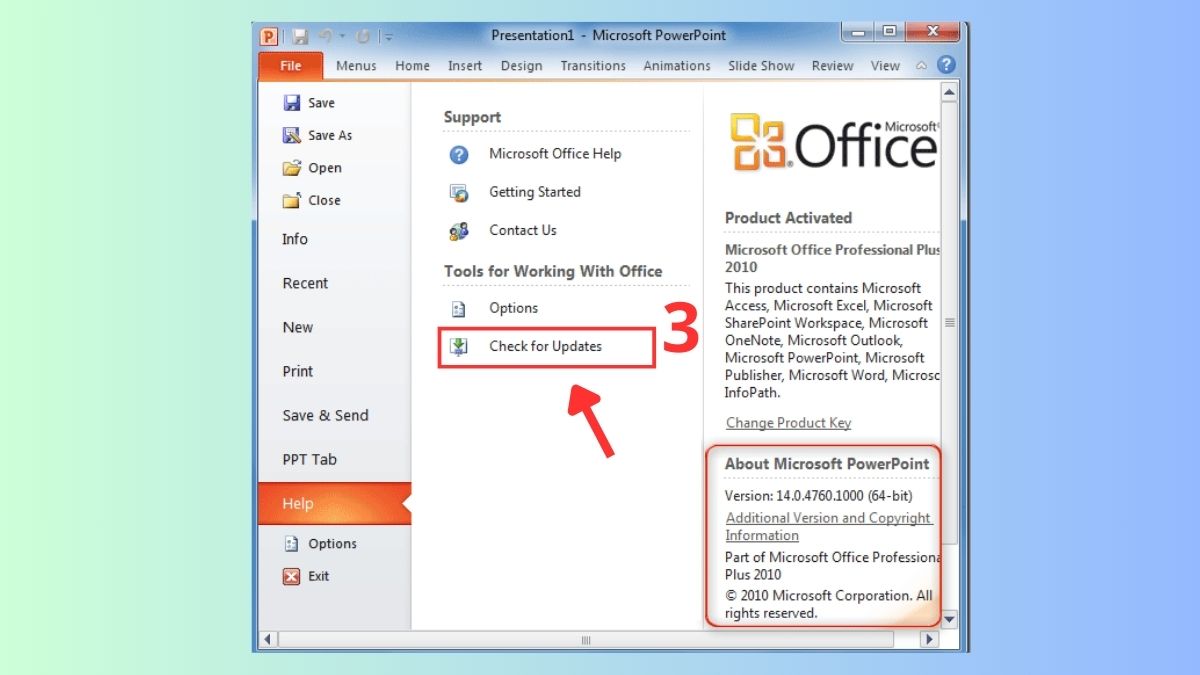This screenshot has height=675, width=1200.
Task: Click the Getting Started globe icon
Action: click(459, 193)
